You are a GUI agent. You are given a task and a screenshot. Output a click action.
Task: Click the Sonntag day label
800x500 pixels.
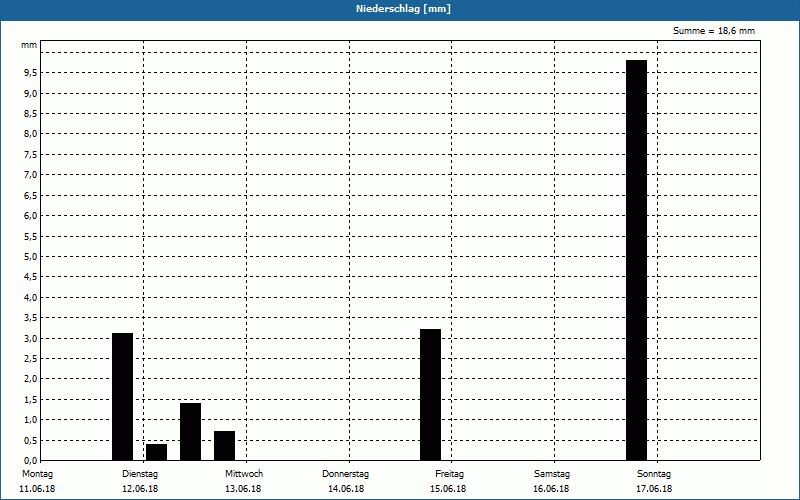click(654, 474)
